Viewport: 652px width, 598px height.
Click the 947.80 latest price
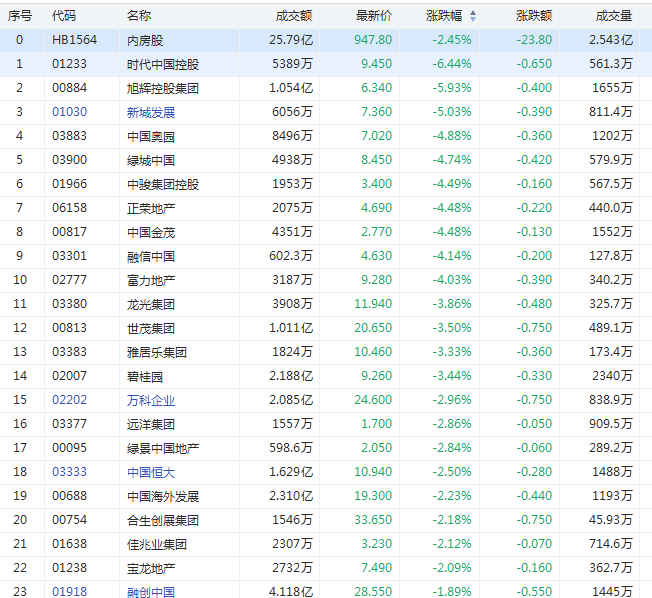click(x=373, y=40)
